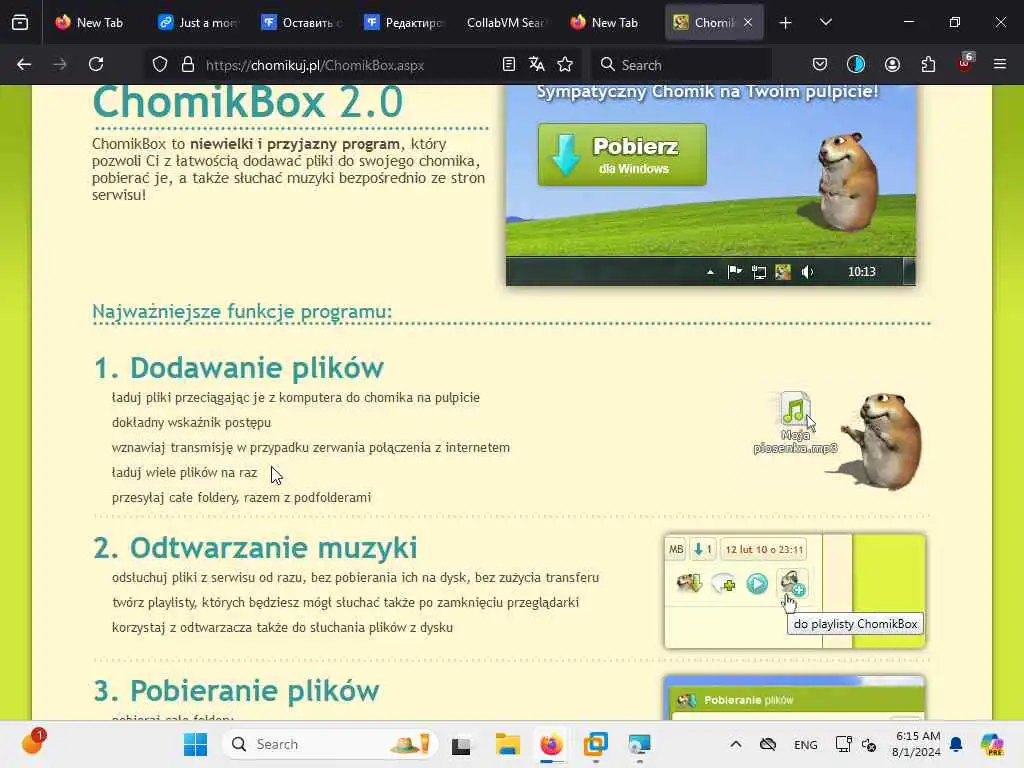
Task: Click the 2. Odtwarzanie muzyki heading
Action: [x=255, y=548]
